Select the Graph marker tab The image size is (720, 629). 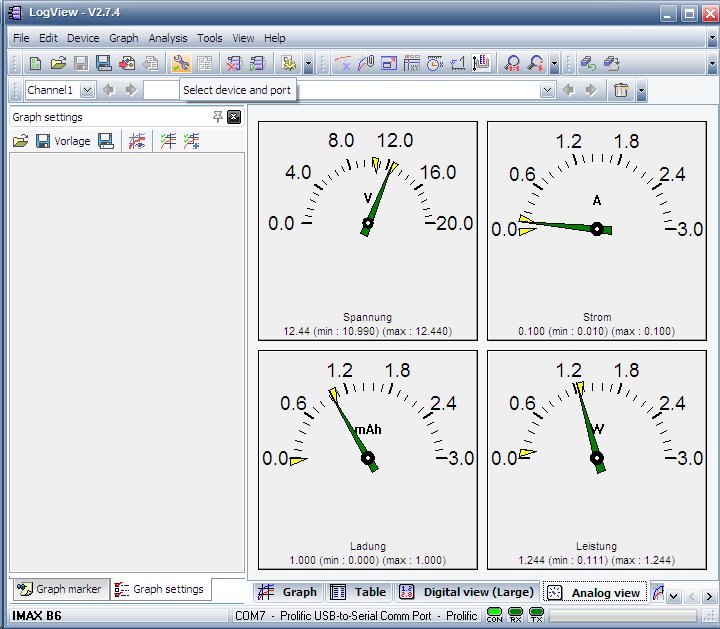pyautogui.click(x=59, y=589)
